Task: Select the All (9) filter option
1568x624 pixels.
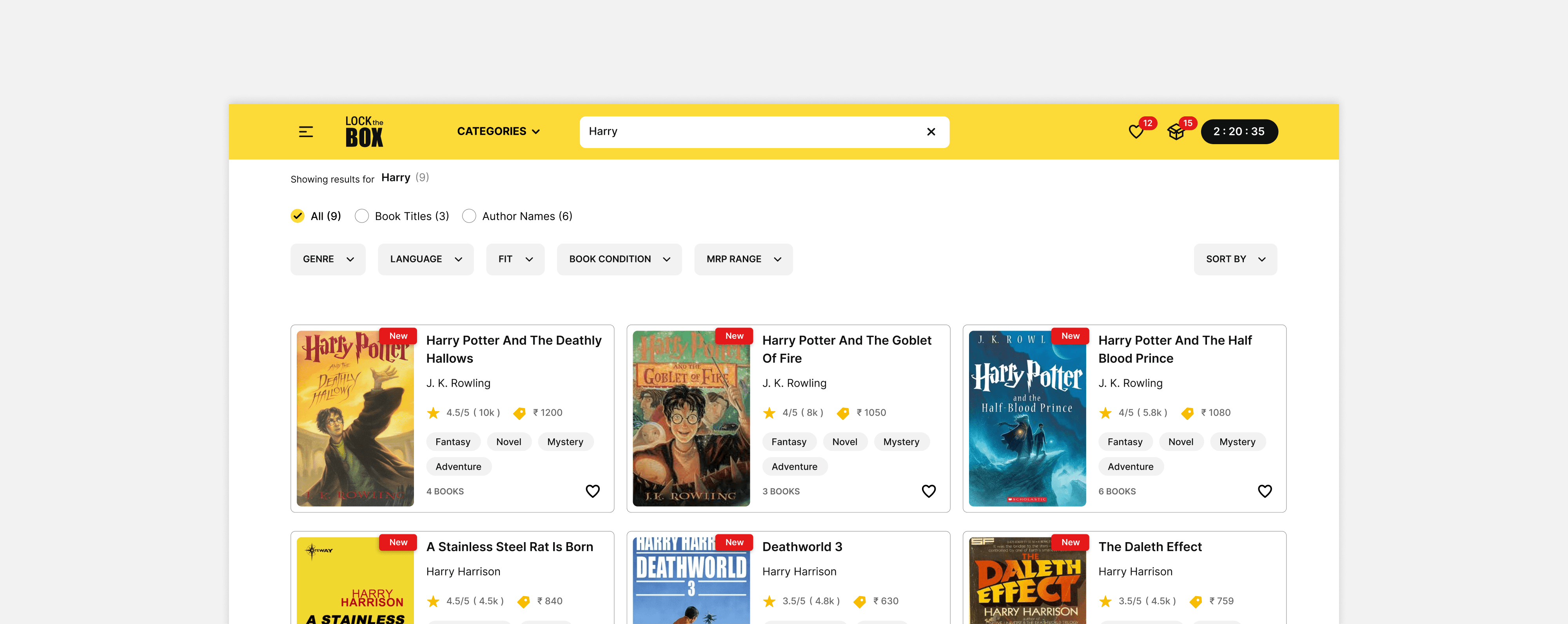Action: pos(298,216)
